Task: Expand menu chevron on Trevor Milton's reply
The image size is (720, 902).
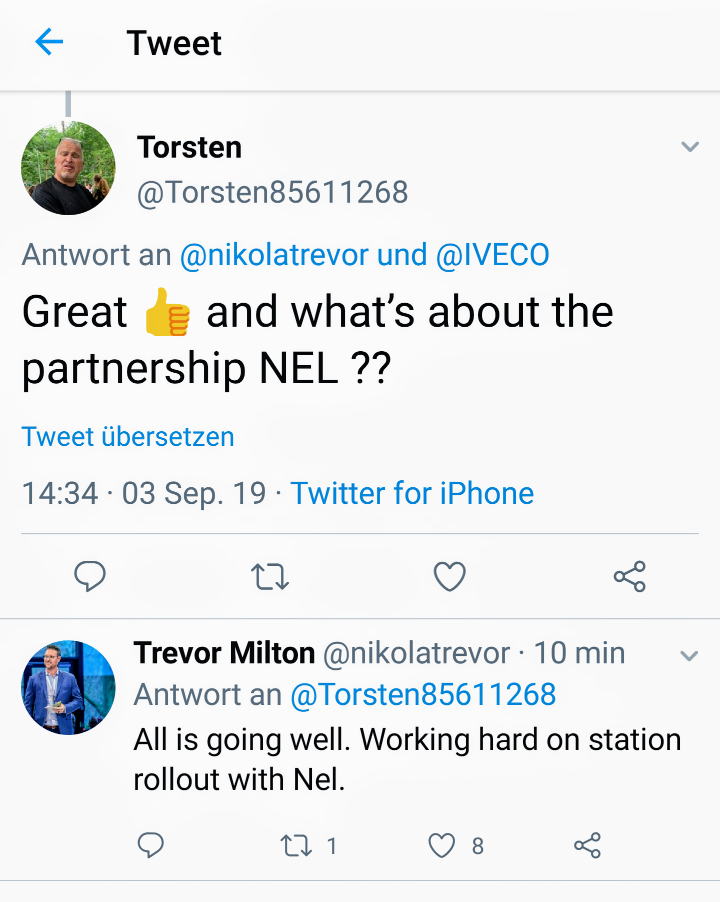Action: tap(689, 657)
